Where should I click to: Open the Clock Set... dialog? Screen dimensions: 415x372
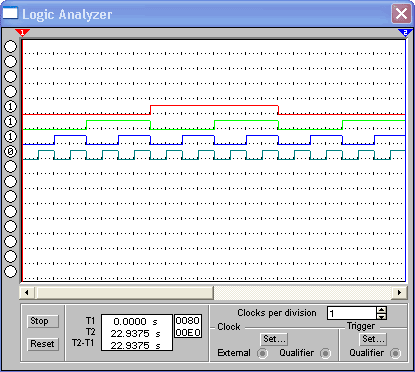pos(274,339)
